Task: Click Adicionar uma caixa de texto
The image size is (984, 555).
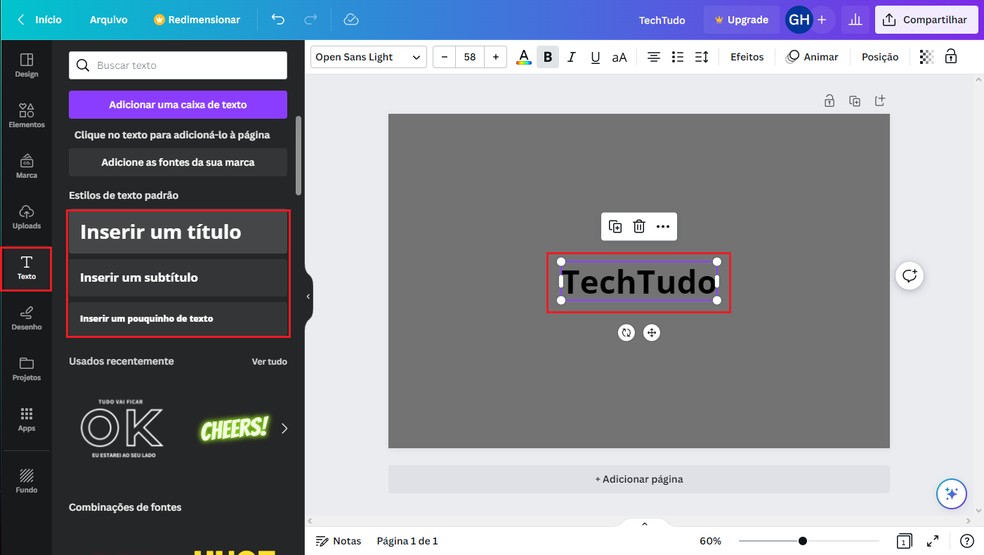Action: click(x=178, y=104)
